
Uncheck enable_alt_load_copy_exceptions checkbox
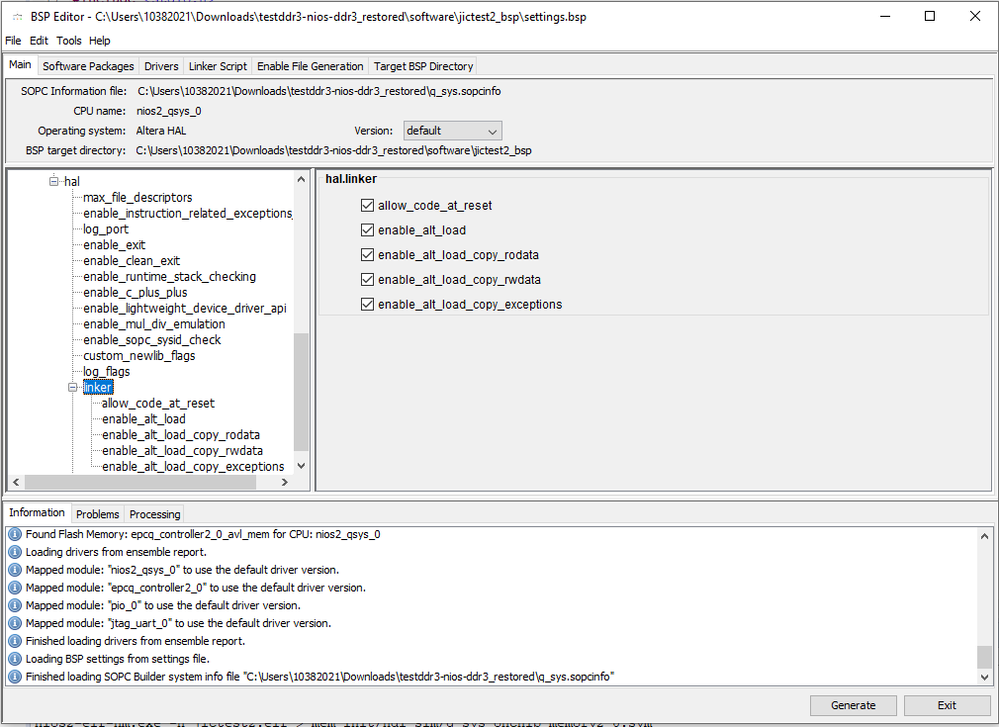click(x=367, y=304)
